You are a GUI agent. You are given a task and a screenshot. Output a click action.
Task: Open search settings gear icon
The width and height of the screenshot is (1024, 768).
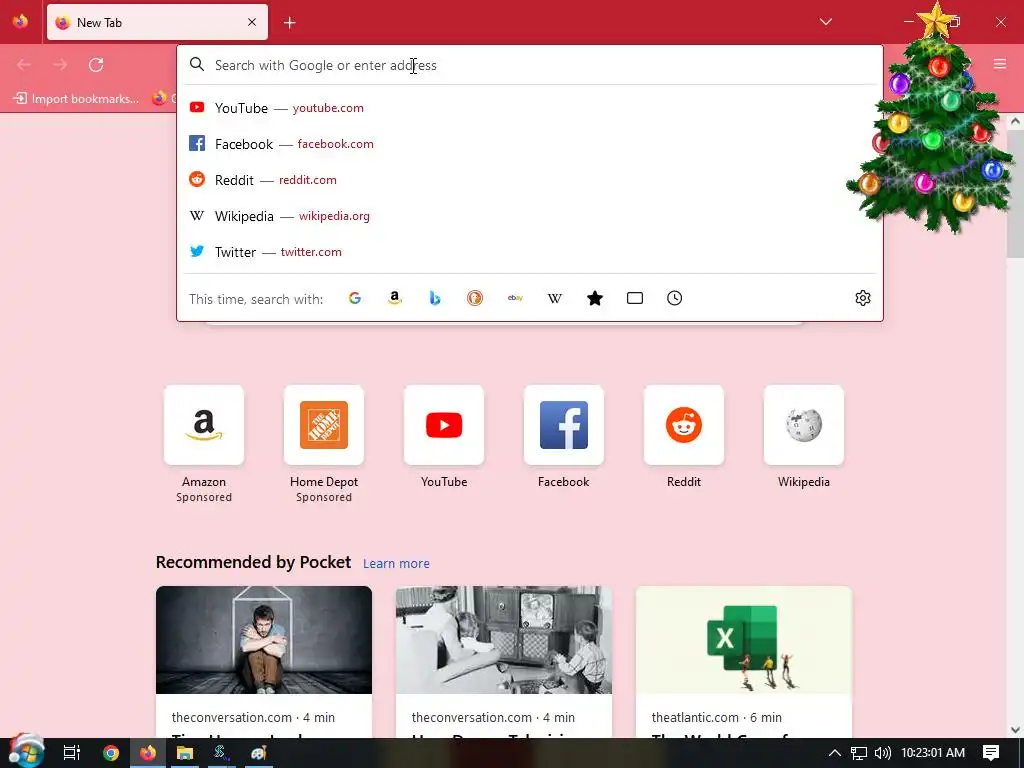pyautogui.click(x=863, y=298)
